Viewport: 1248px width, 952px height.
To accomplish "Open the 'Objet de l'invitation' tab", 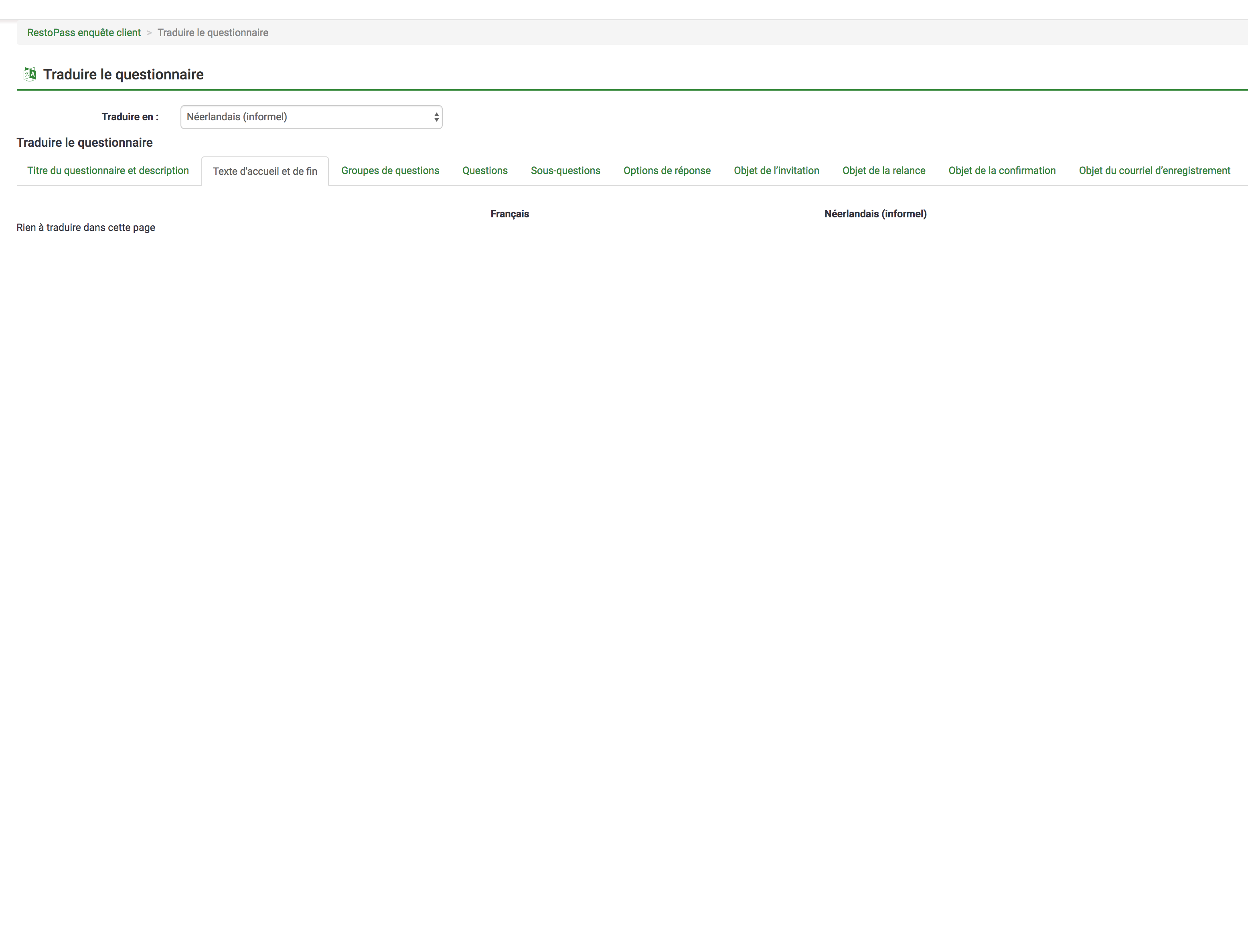I will (776, 170).
